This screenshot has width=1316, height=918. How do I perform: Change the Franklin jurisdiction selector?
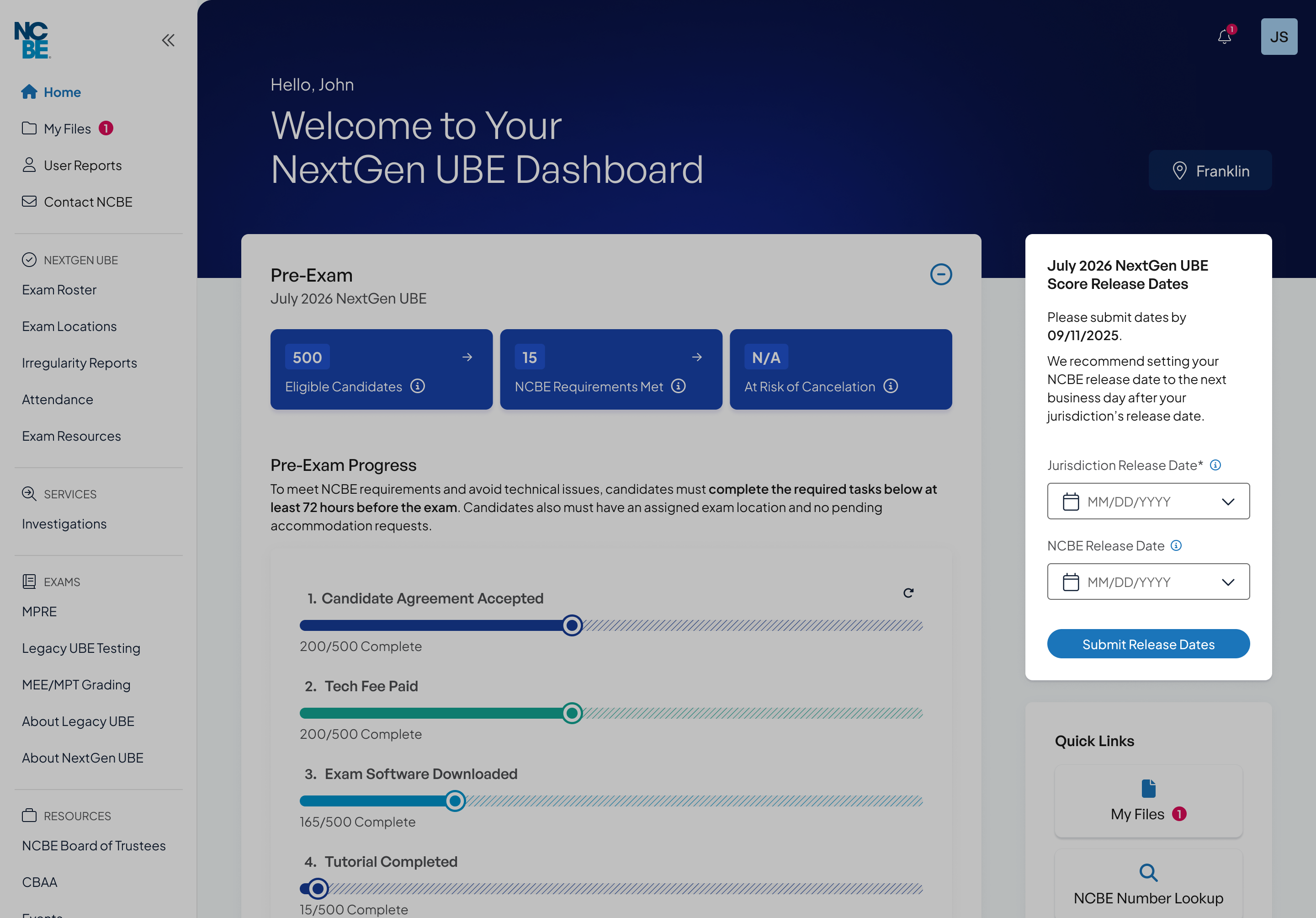click(x=1210, y=171)
